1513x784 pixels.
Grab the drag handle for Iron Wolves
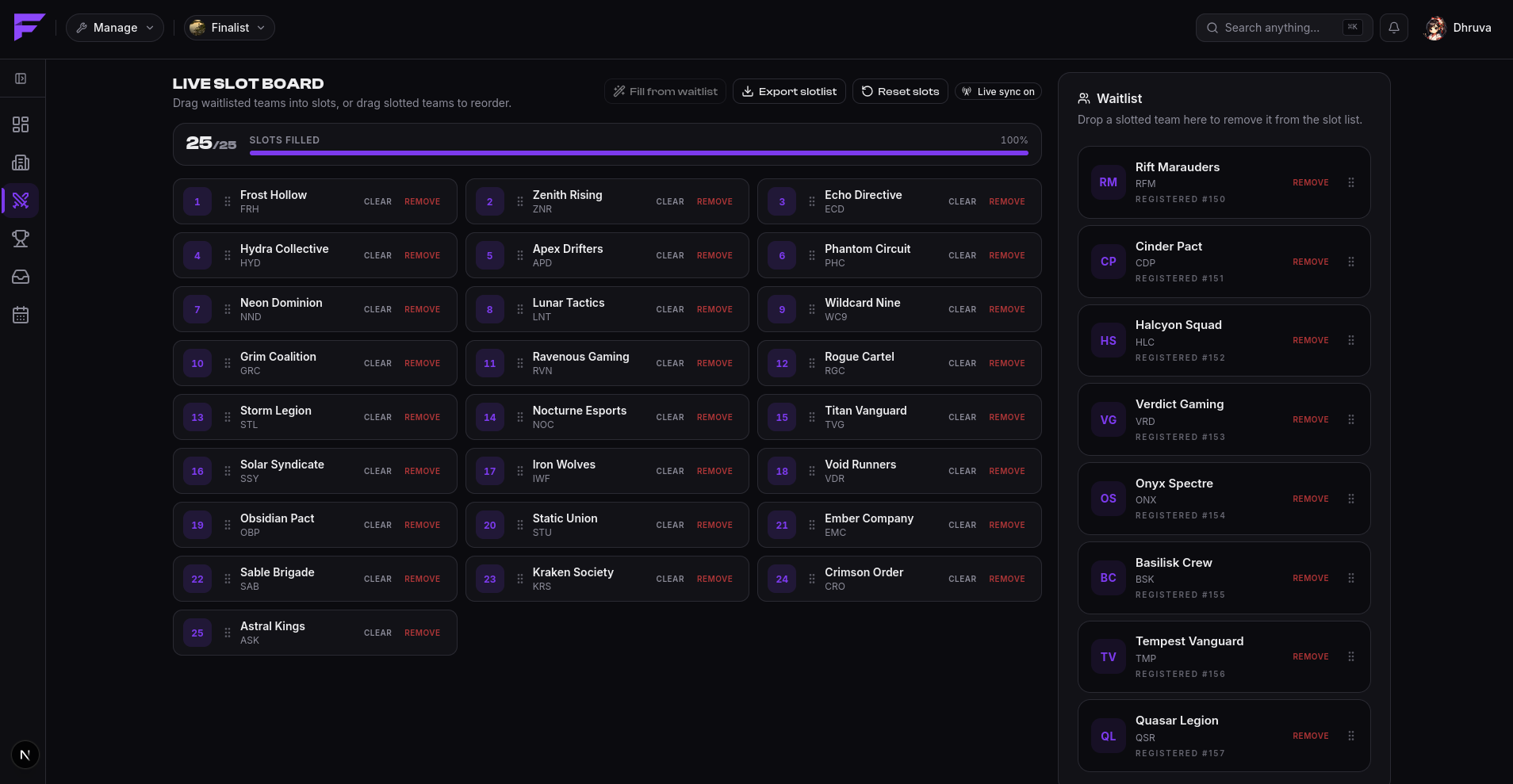(520, 471)
